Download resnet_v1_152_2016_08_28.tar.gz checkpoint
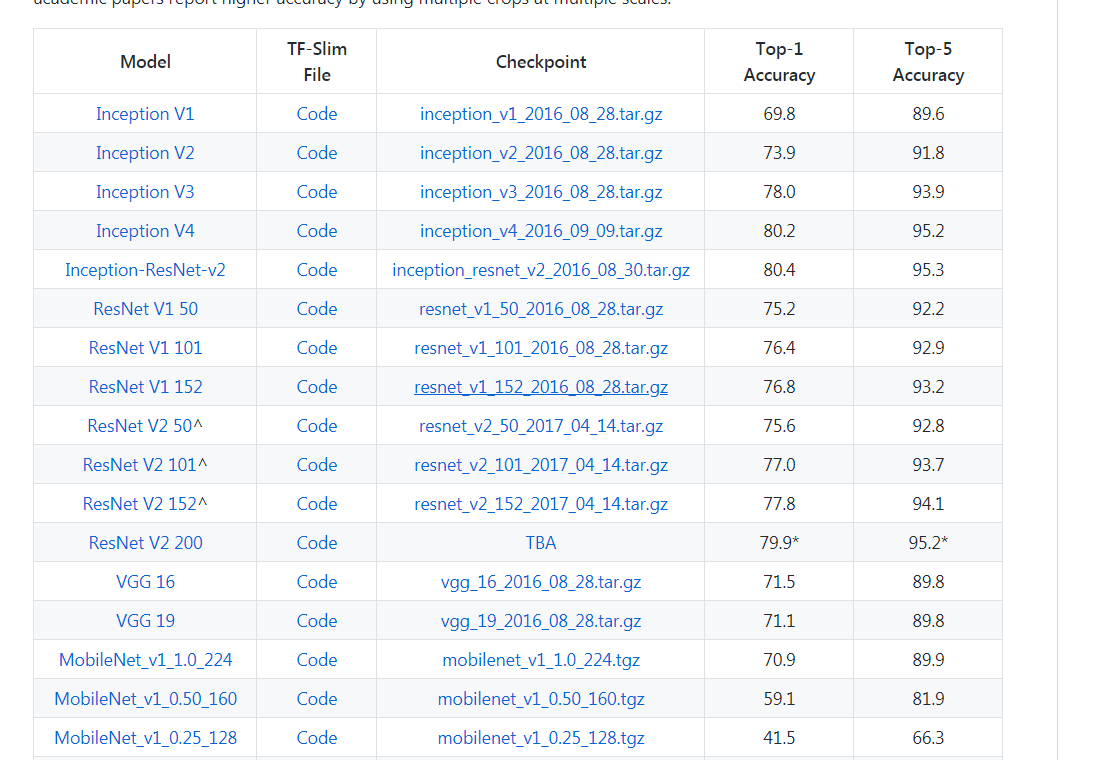Image resolution: width=1106 pixels, height=760 pixels. 541,386
